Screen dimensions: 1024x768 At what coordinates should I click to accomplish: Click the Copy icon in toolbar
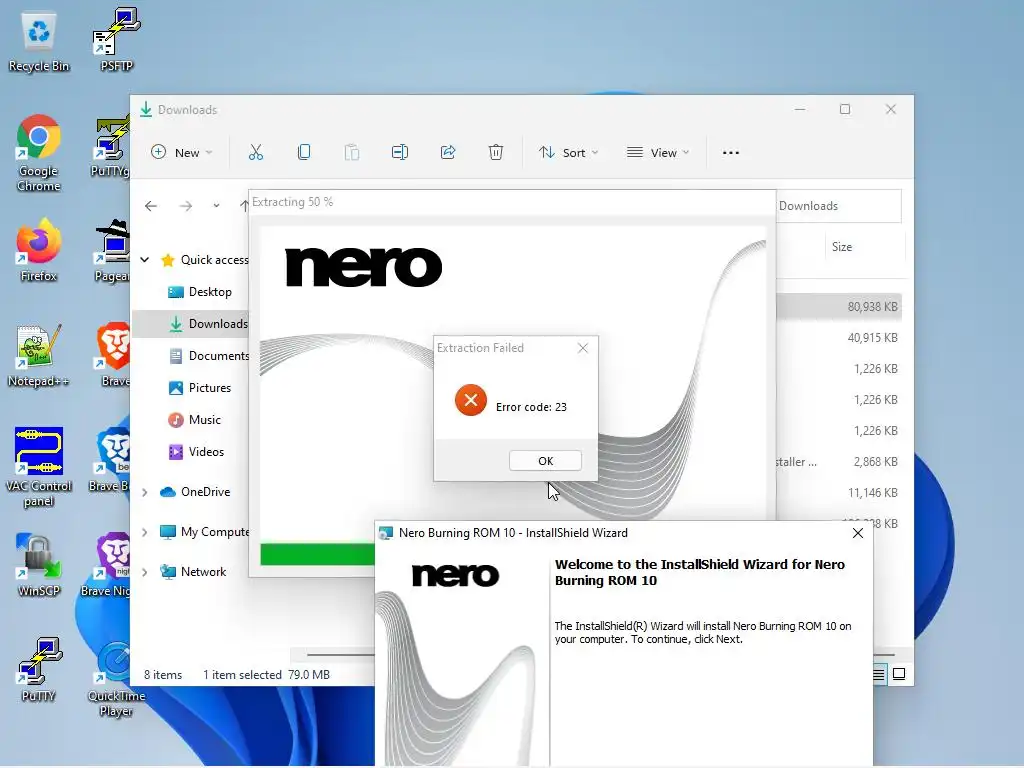(x=304, y=152)
